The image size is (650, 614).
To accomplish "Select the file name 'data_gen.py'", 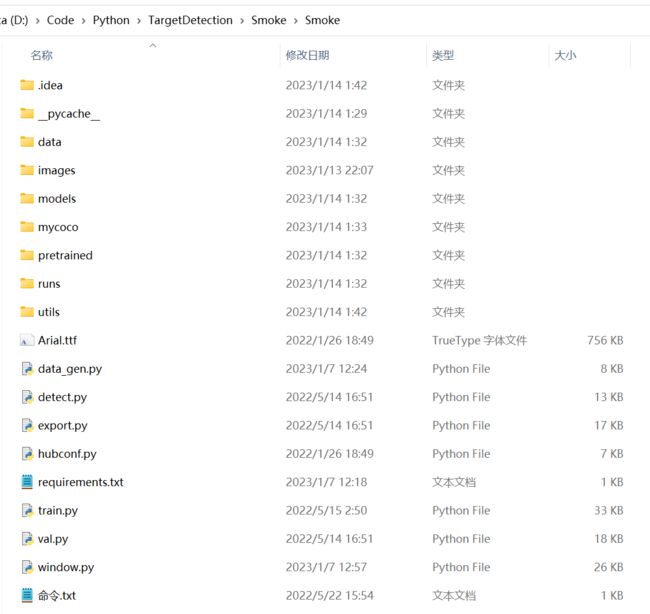I will [70, 369].
